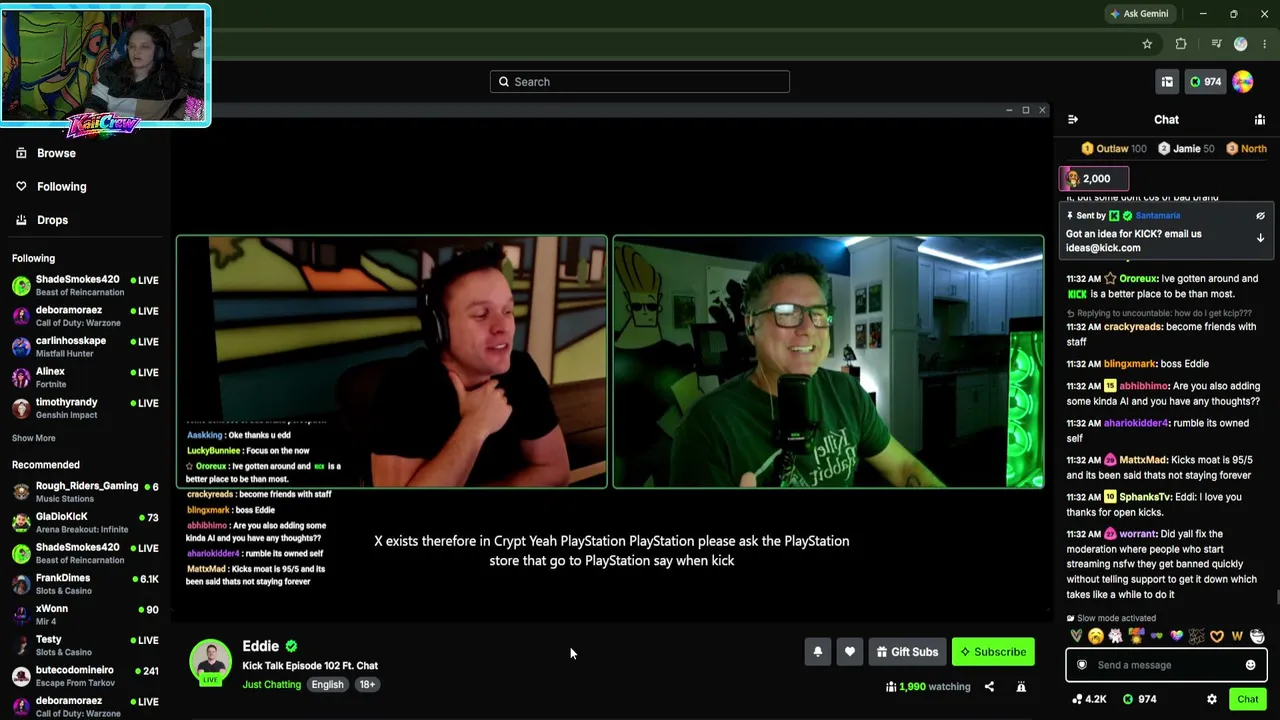The width and height of the screenshot is (1280, 720).
Task: Open the chat viewers list icon
Action: (x=1260, y=120)
